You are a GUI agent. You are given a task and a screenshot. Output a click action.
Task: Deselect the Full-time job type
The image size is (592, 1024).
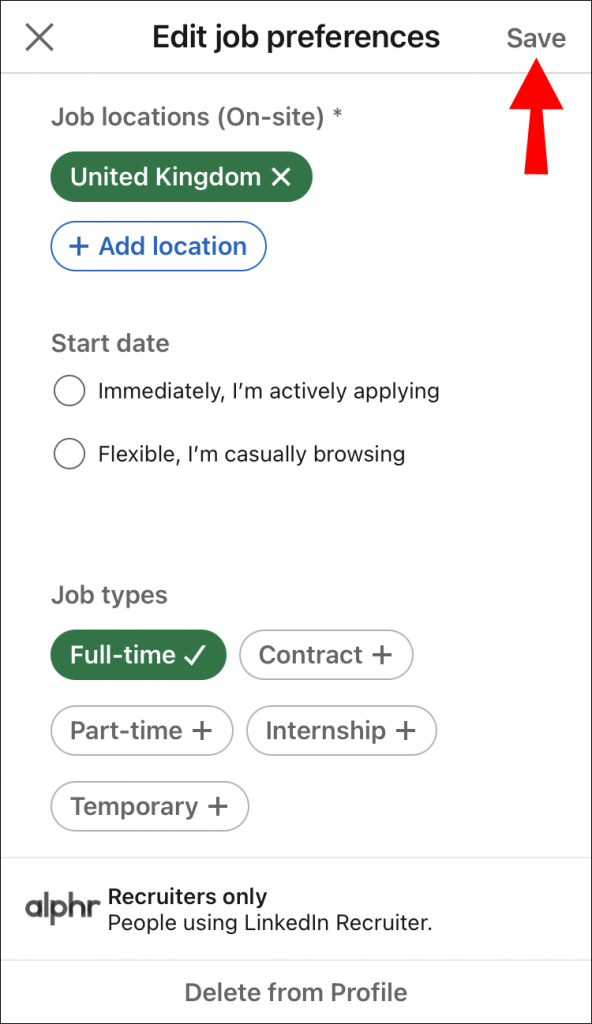pyautogui.click(x=138, y=655)
